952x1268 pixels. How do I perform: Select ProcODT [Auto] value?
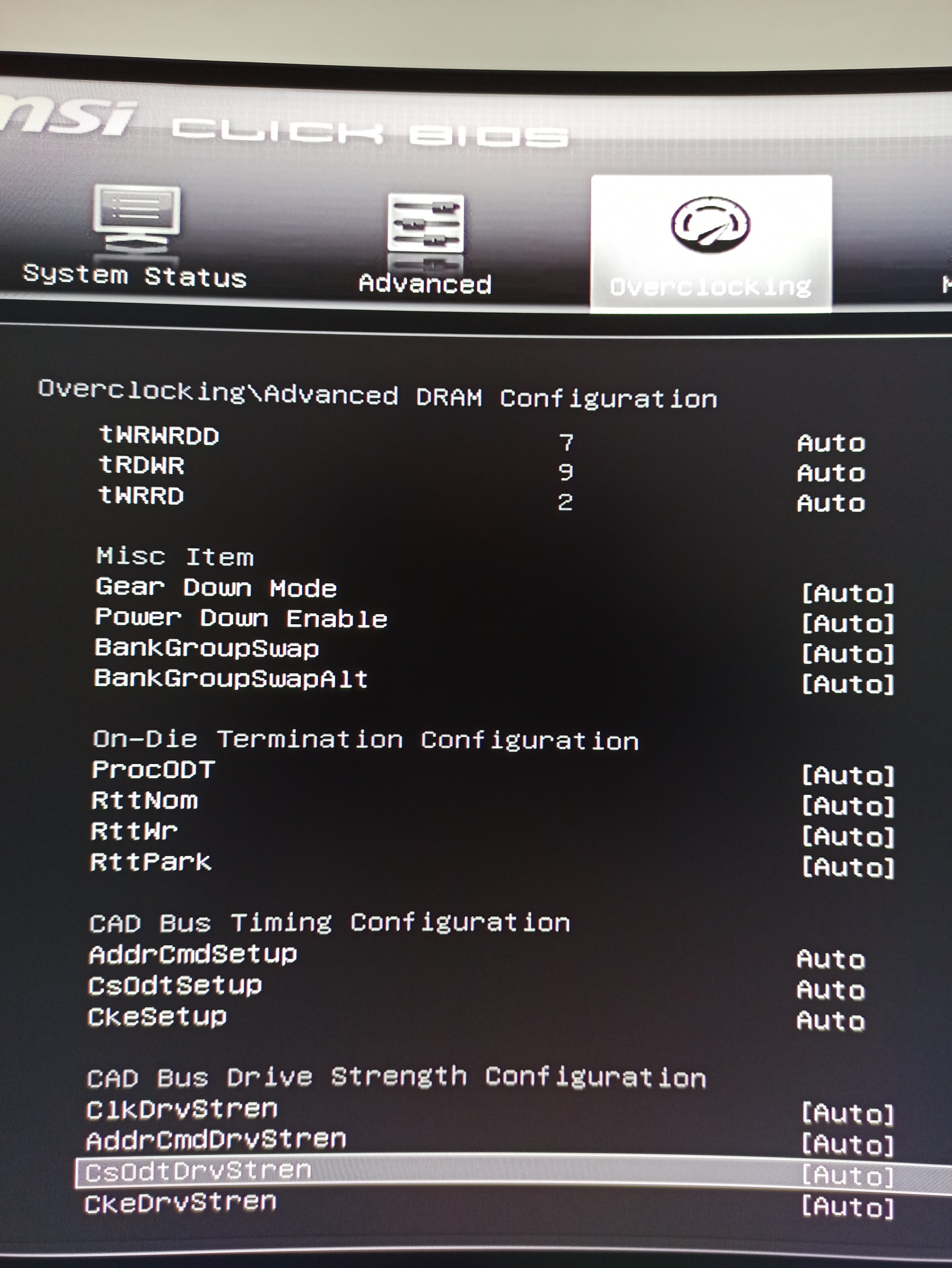[848, 776]
